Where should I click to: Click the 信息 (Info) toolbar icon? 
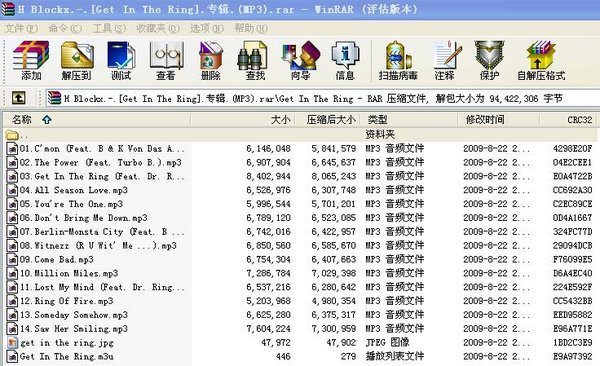[x=345, y=55]
